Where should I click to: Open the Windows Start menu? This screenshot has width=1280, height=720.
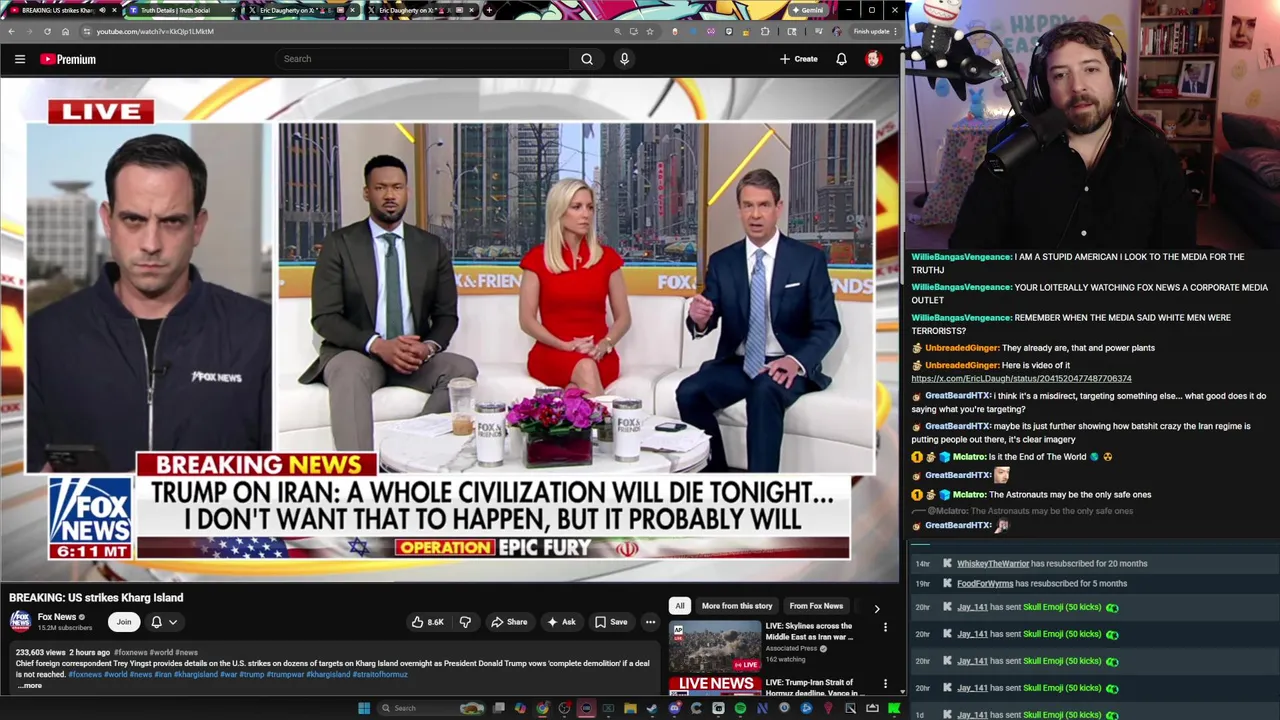[x=364, y=708]
